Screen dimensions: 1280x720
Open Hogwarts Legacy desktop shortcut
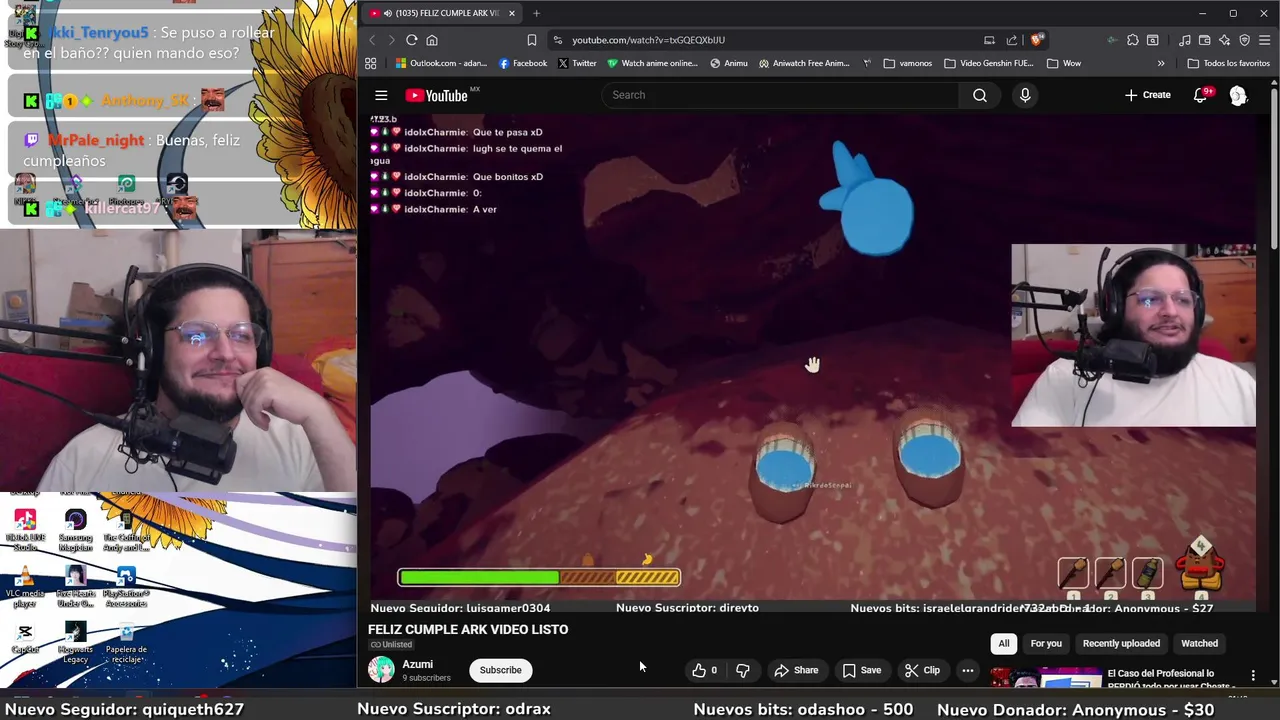click(x=75, y=642)
